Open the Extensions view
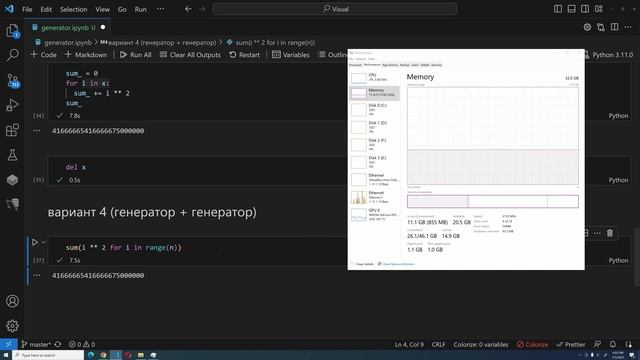The image size is (640, 360). coord(12,130)
